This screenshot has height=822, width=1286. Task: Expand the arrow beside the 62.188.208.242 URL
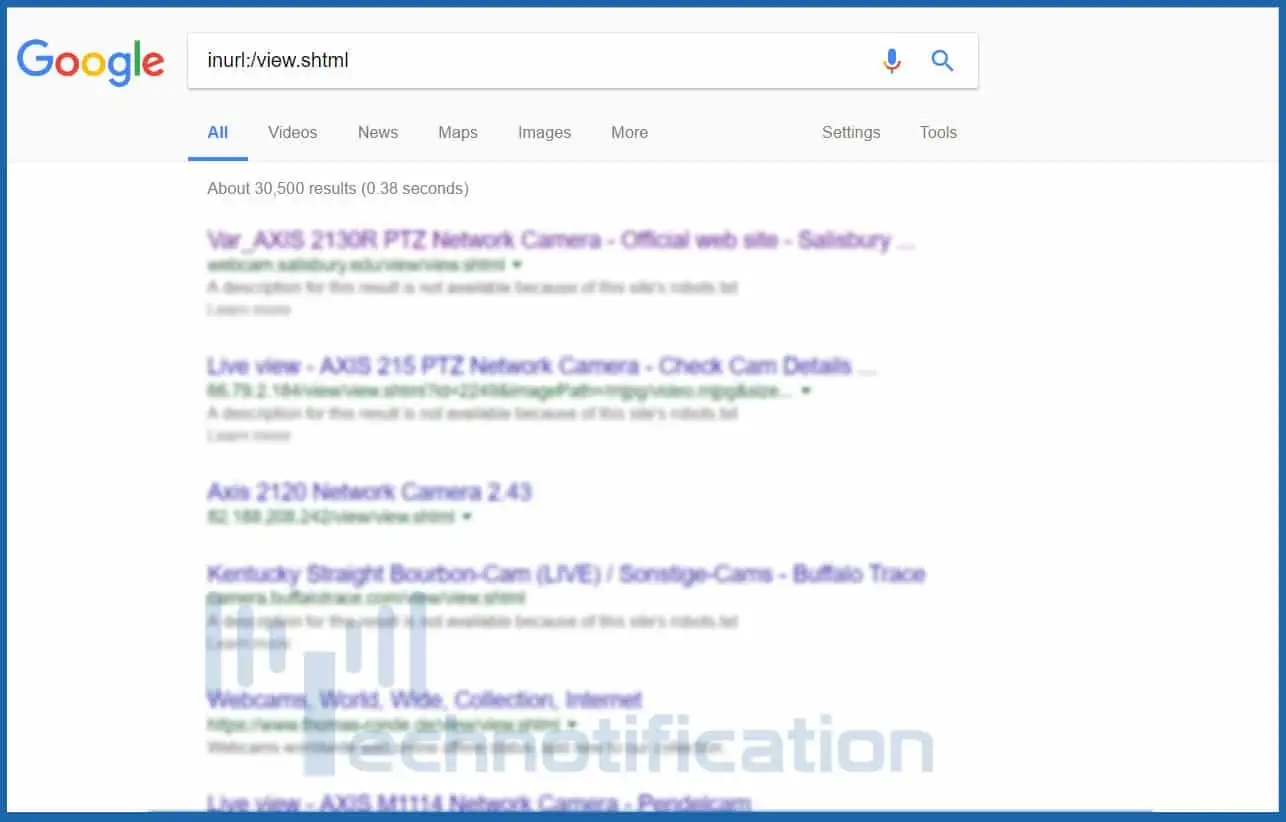tap(467, 517)
